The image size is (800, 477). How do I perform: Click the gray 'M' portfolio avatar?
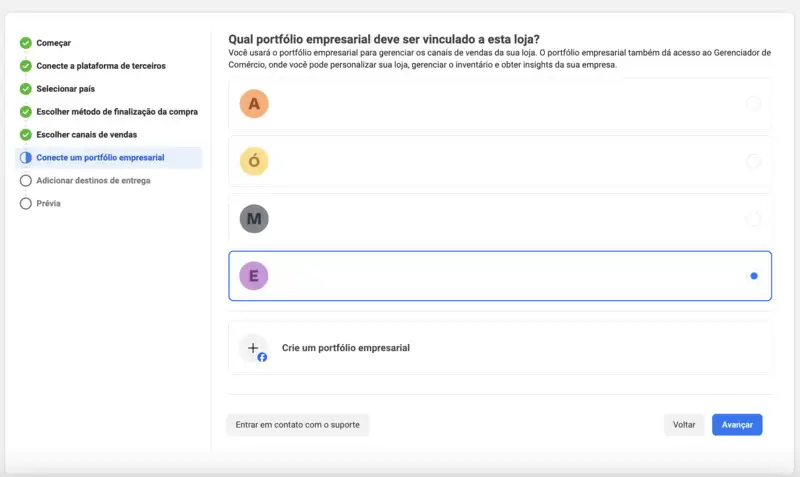[x=254, y=218]
